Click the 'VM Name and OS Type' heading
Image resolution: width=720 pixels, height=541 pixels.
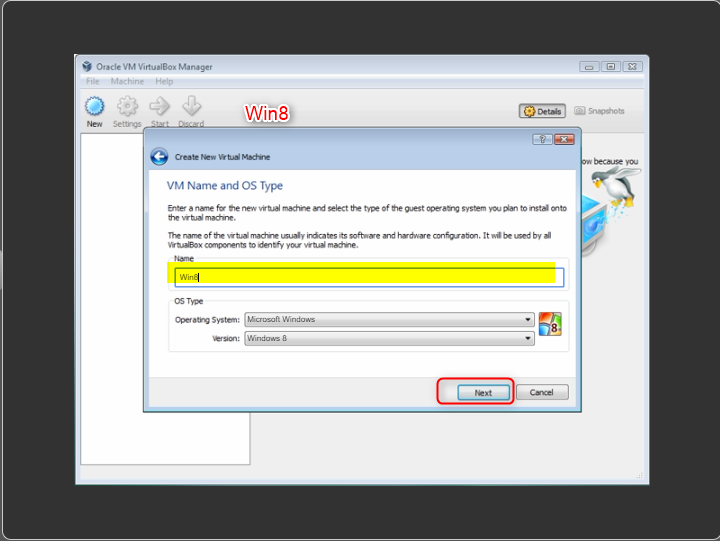pyautogui.click(x=225, y=186)
